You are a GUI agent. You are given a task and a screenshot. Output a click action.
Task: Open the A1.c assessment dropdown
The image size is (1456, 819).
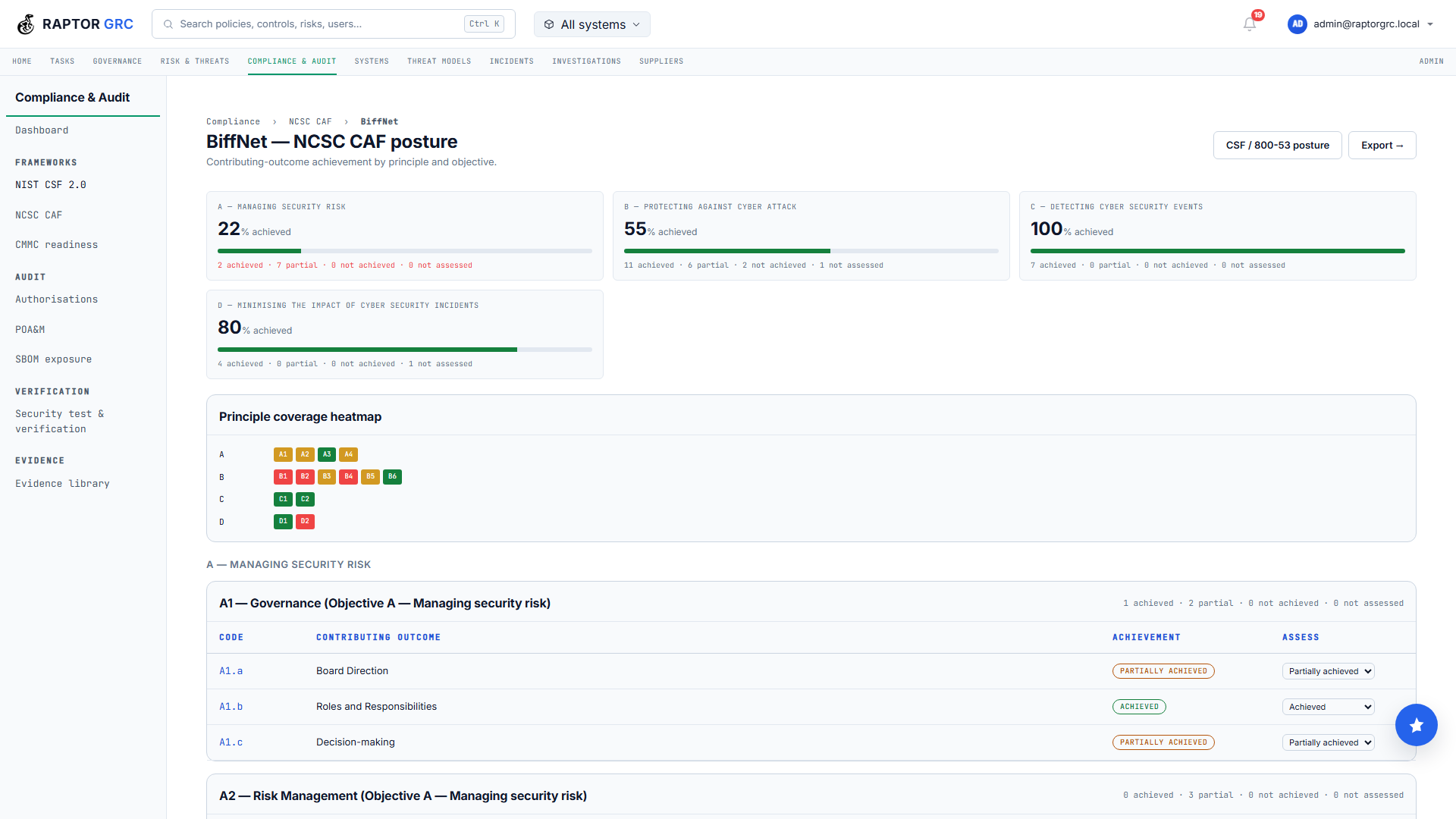[x=1329, y=742]
